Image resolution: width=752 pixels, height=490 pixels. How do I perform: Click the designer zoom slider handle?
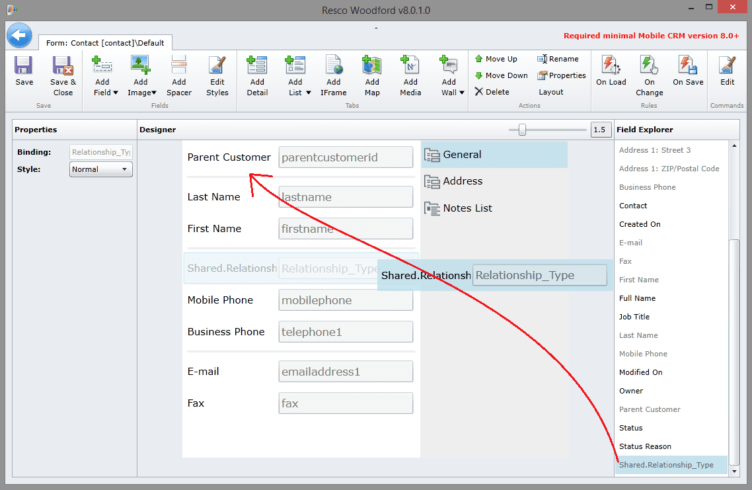pos(520,129)
